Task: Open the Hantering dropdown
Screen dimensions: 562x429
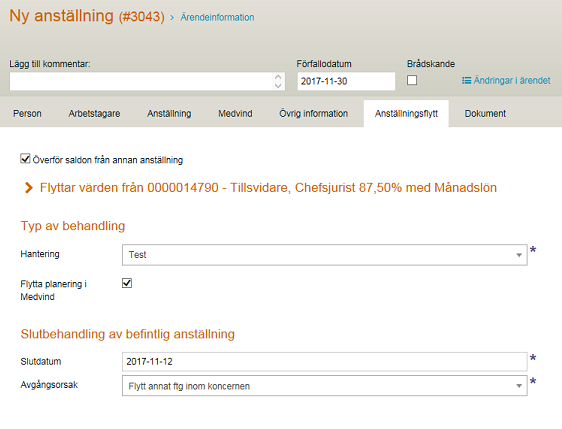Action: 324,255
